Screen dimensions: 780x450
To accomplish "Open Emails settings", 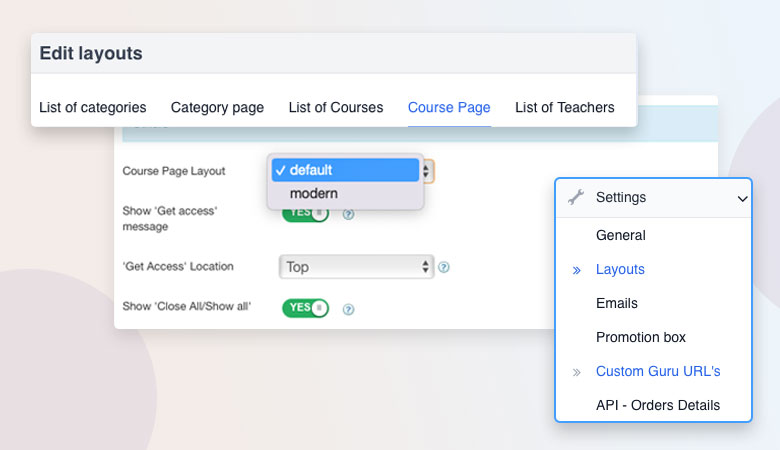I will (x=617, y=303).
